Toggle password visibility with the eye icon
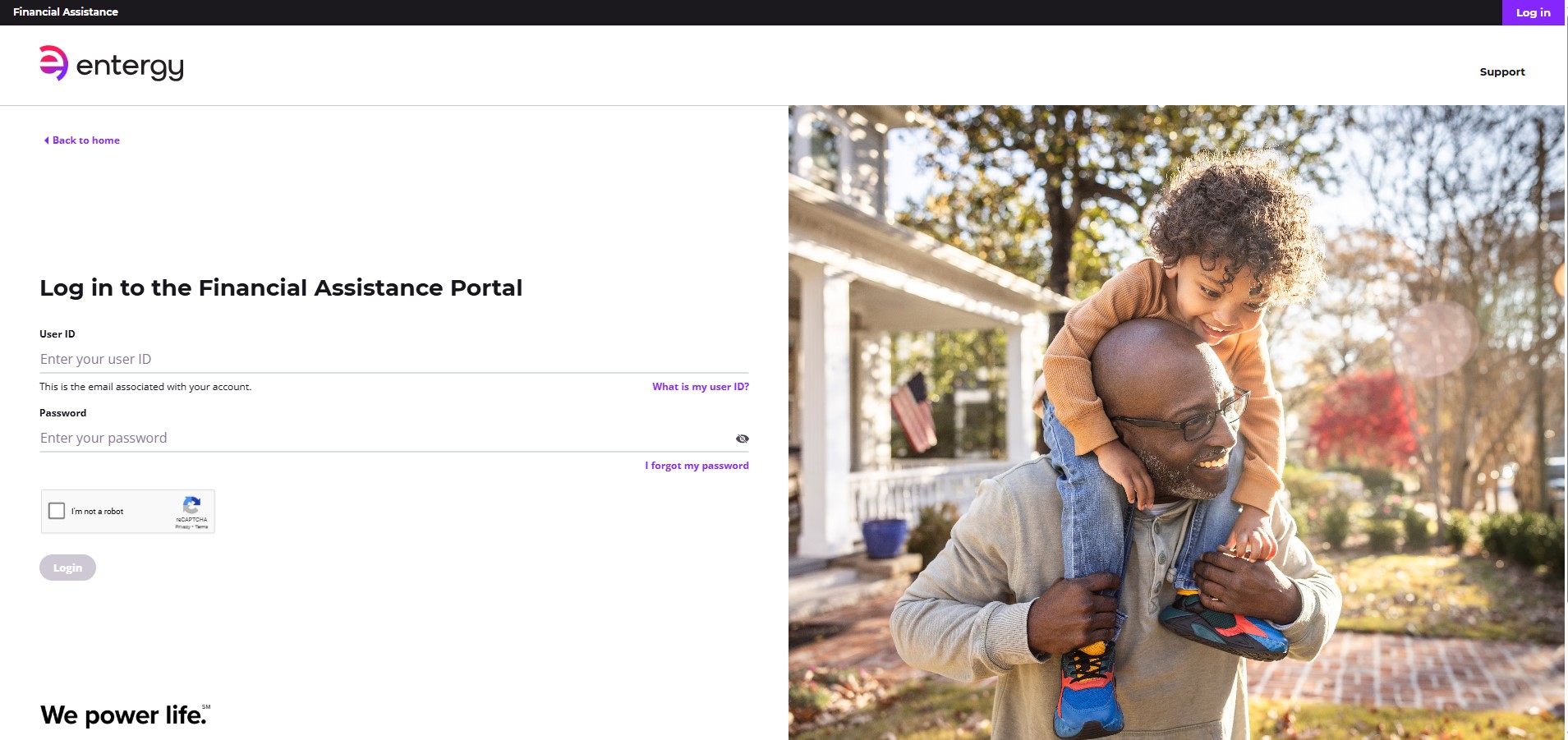The width and height of the screenshot is (1568, 740). point(743,439)
